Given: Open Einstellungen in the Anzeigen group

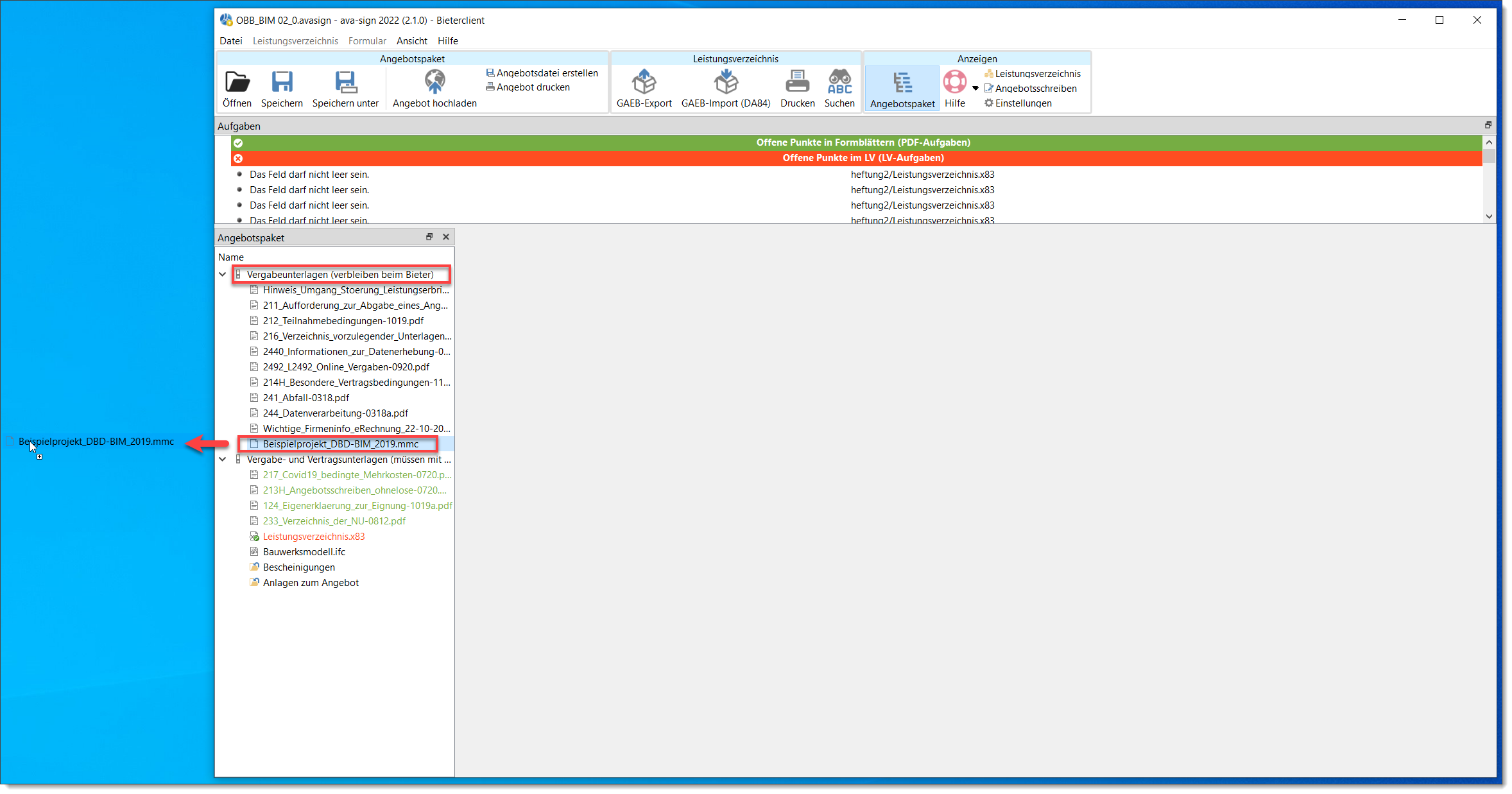Looking at the screenshot, I should click(x=1018, y=103).
